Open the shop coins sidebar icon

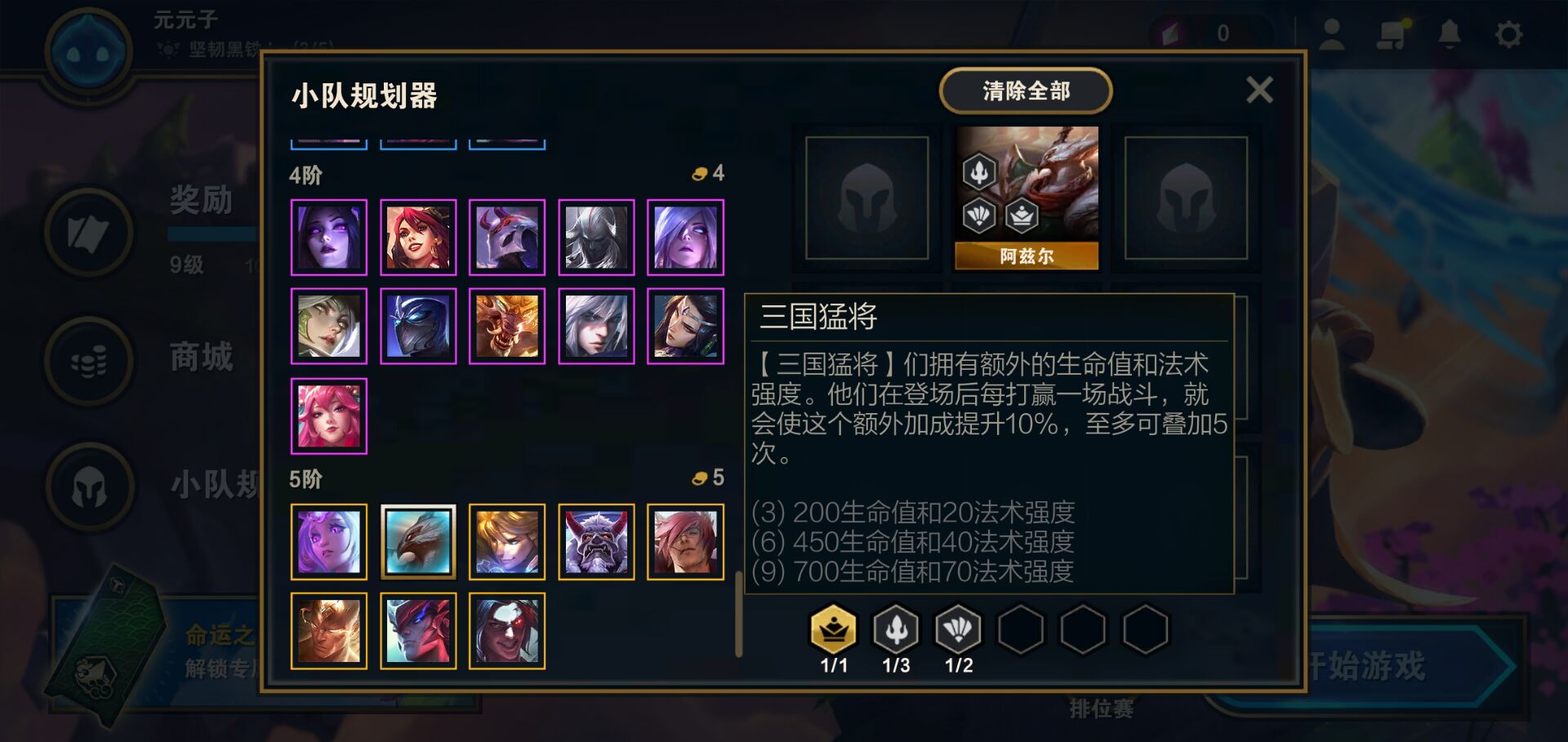coord(89,360)
